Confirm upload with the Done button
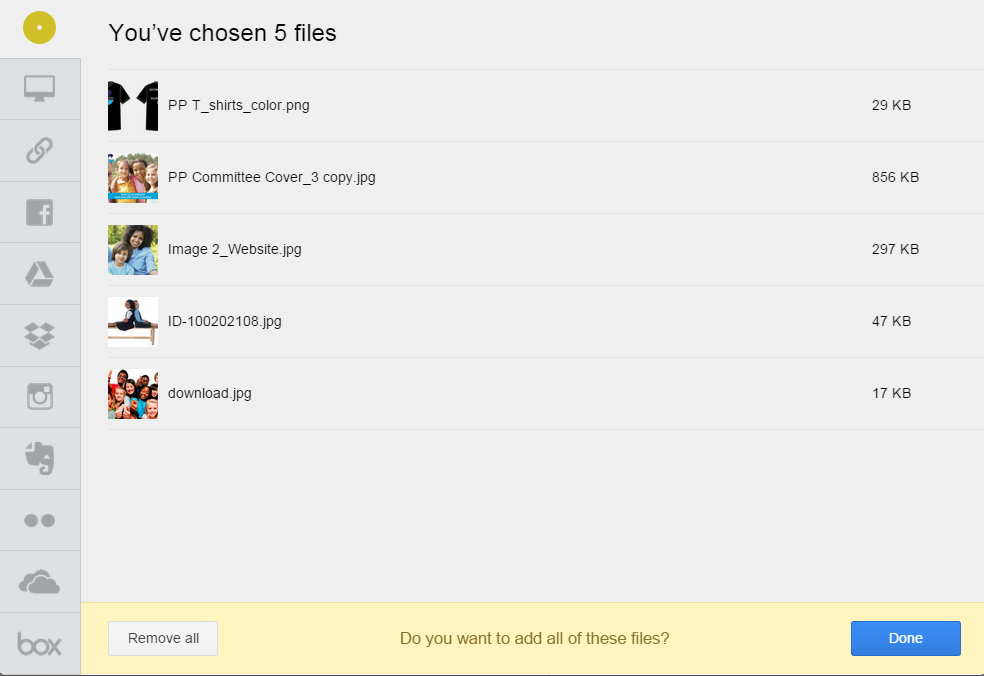This screenshot has width=984, height=676. pyautogui.click(x=906, y=638)
